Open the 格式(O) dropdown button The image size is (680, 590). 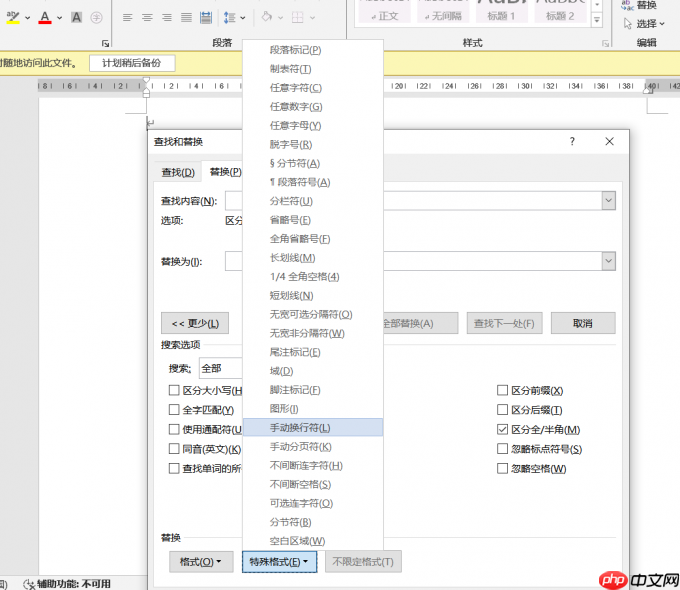[x=201, y=562]
